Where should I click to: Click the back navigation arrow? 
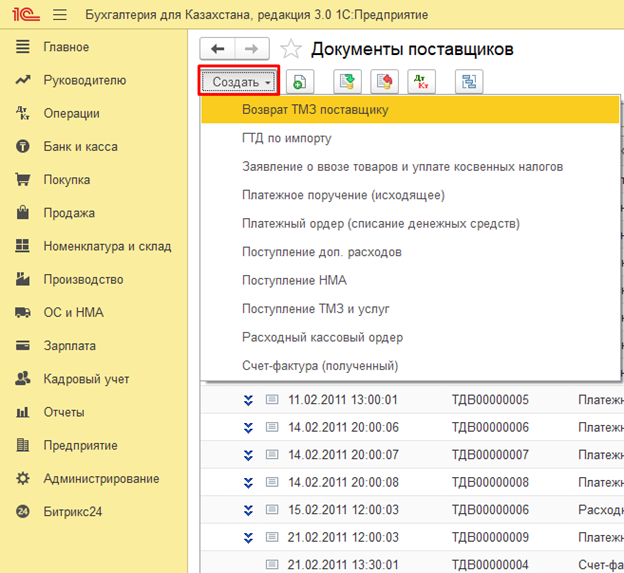(217, 49)
